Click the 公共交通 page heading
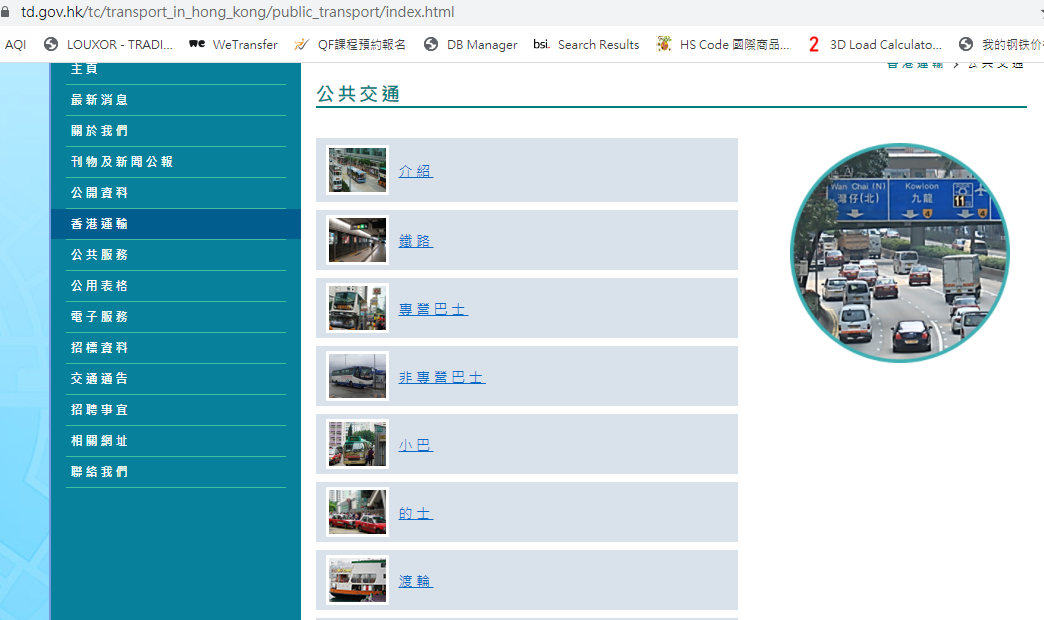This screenshot has height=620, width=1044. pyautogui.click(x=358, y=94)
